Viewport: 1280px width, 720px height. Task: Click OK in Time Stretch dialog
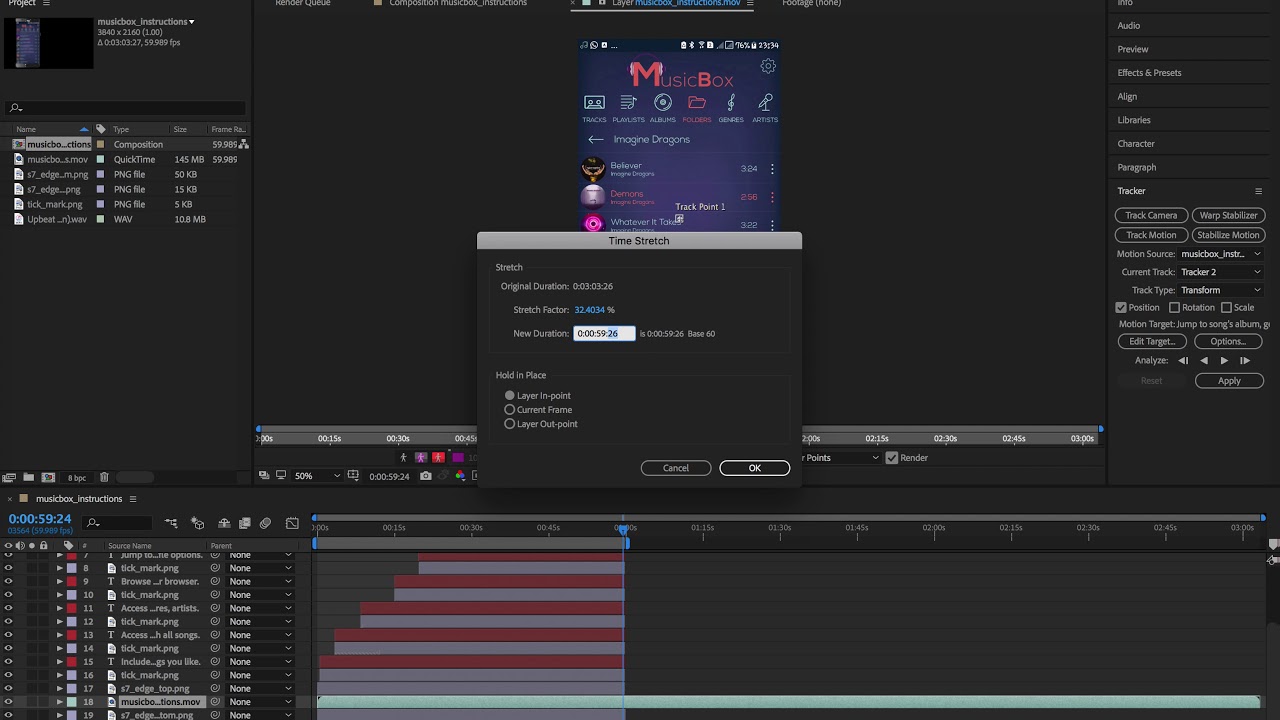(755, 468)
